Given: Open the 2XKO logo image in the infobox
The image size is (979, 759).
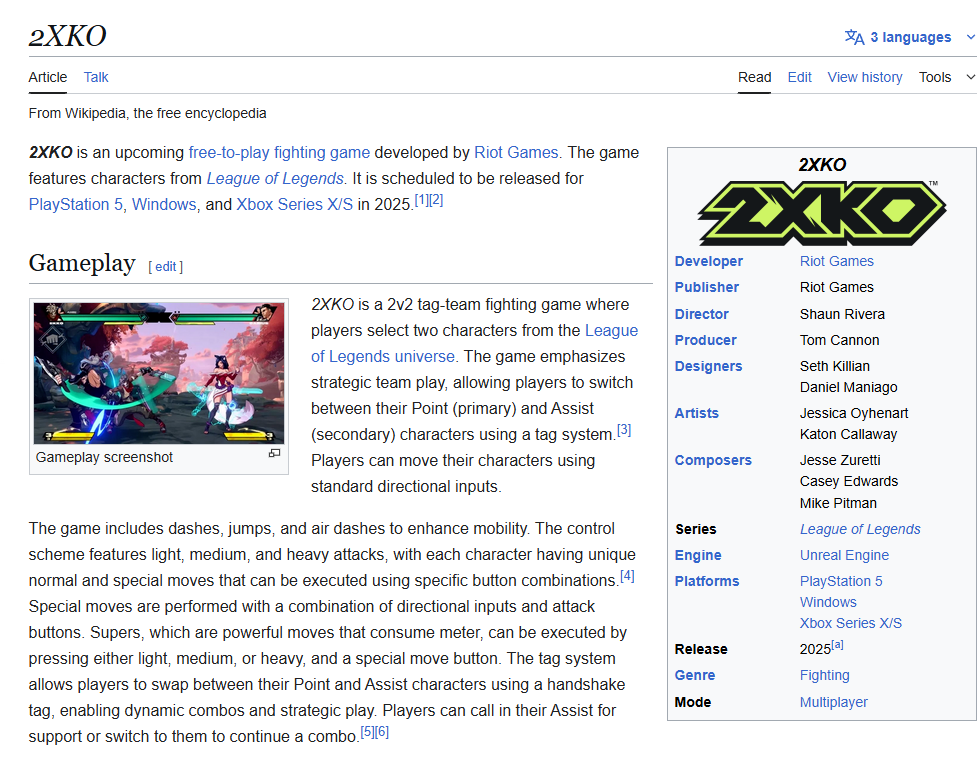Looking at the screenshot, I should pos(822,212).
